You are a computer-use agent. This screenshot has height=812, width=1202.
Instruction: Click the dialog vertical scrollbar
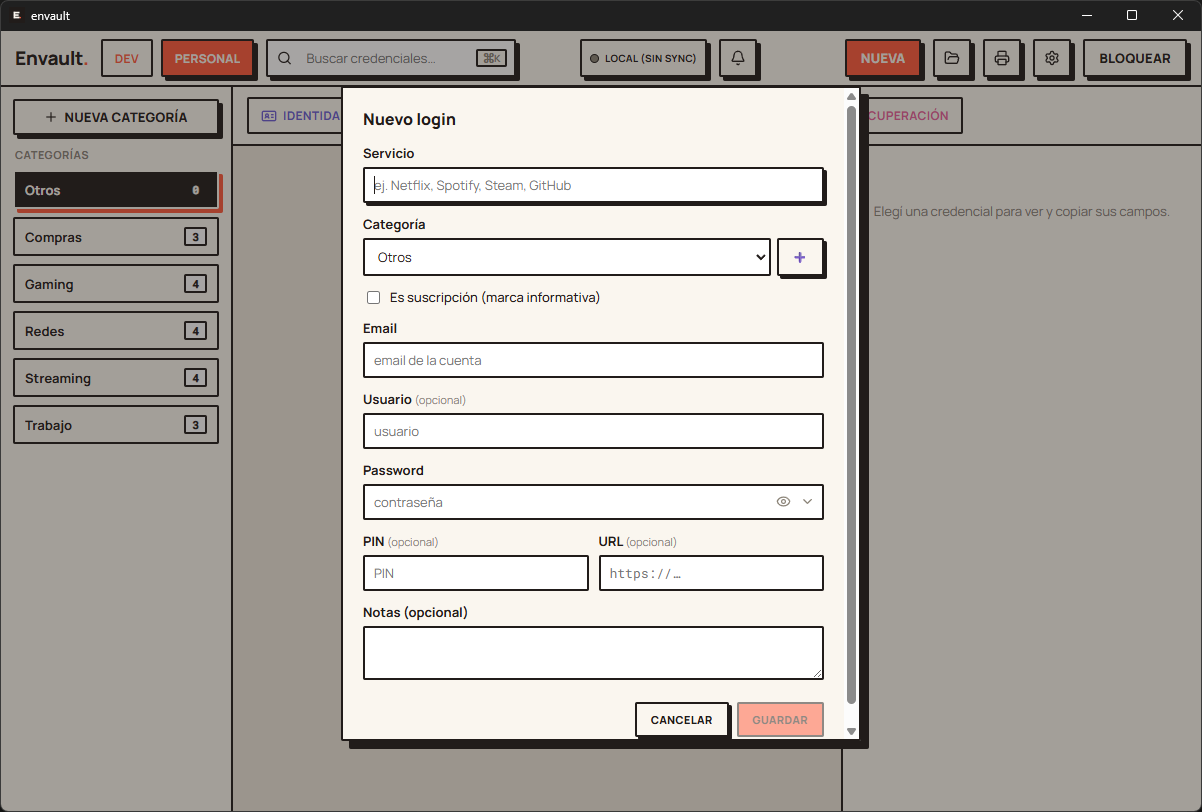tap(851, 404)
